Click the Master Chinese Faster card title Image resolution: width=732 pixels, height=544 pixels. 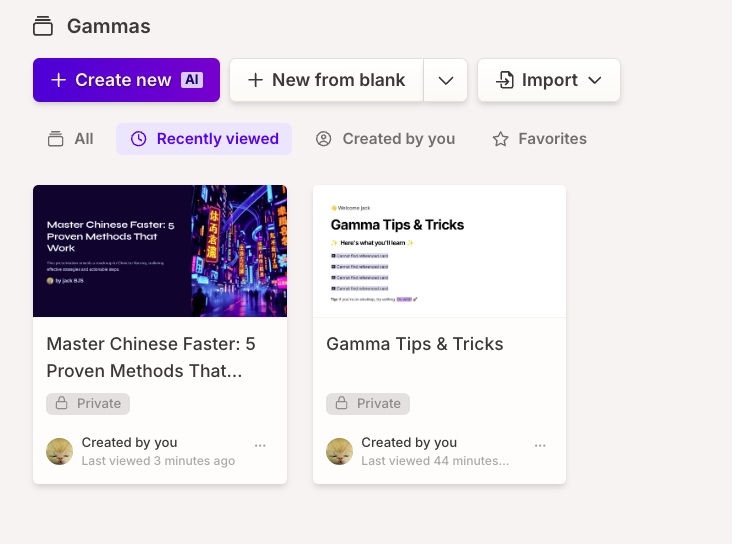tap(151, 357)
